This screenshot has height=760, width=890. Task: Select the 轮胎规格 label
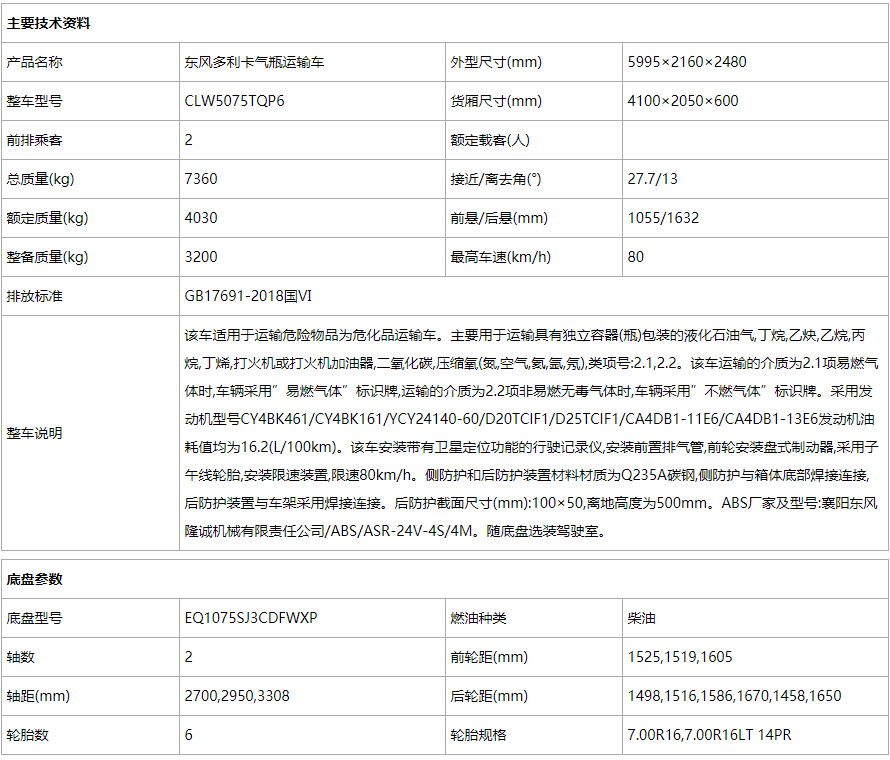tap(478, 735)
